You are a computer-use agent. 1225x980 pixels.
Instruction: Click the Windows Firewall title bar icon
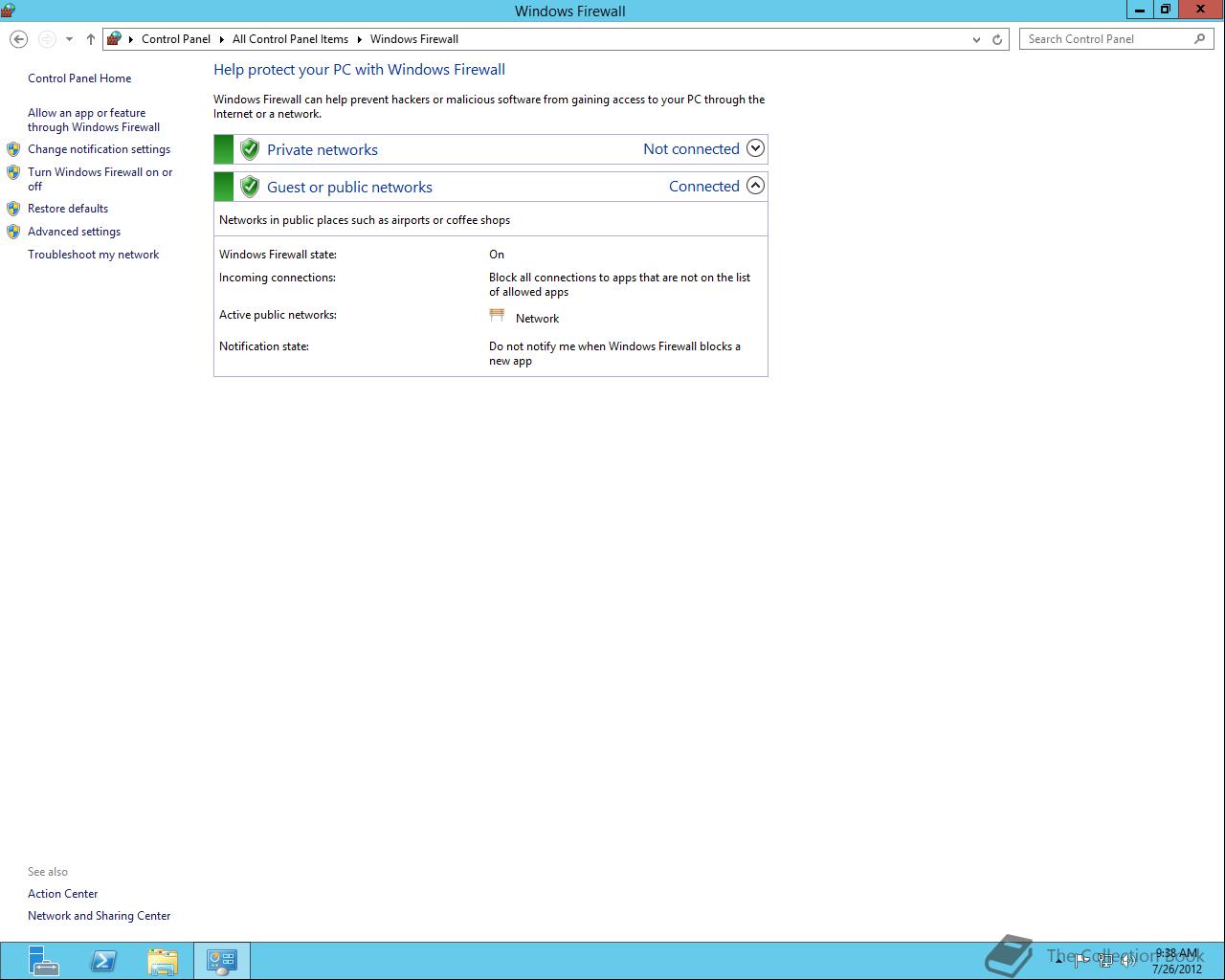click(x=8, y=11)
